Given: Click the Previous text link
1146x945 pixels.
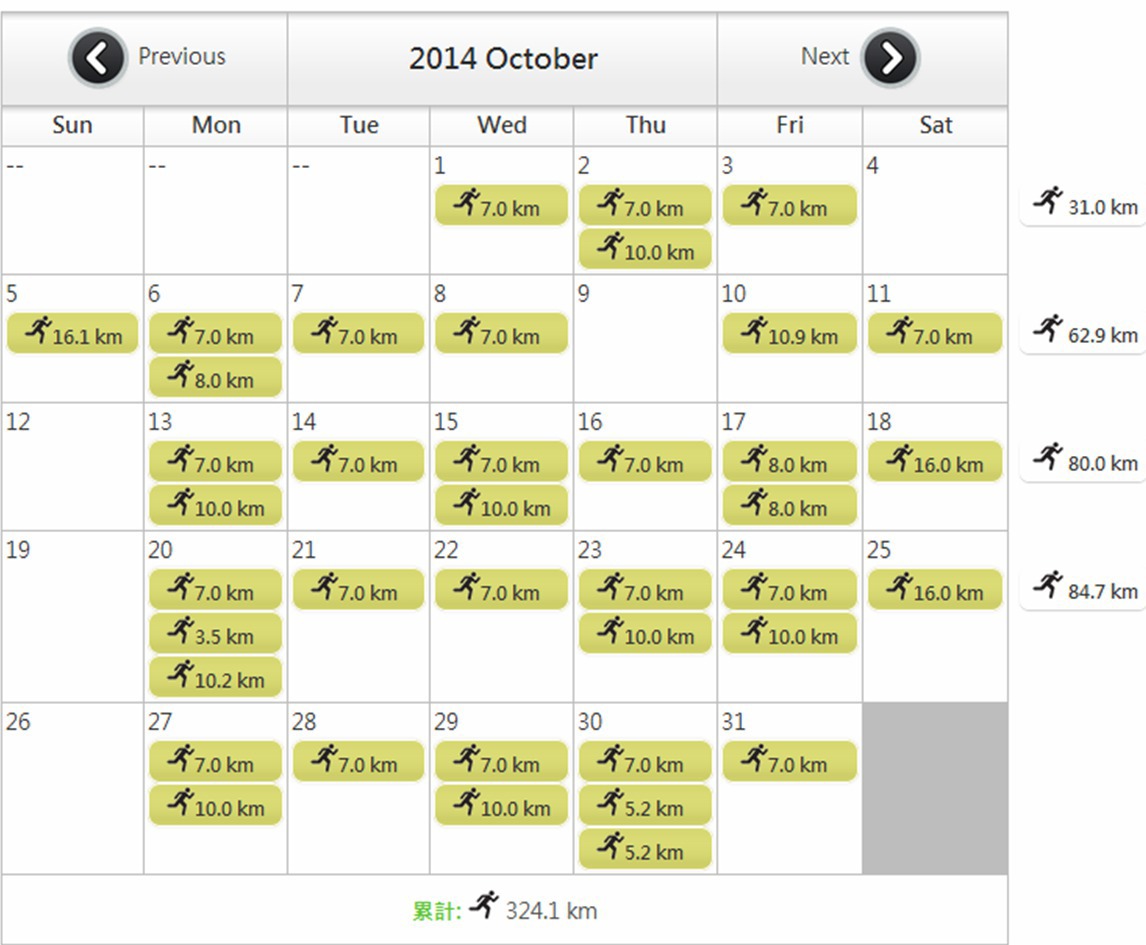Looking at the screenshot, I should [182, 56].
